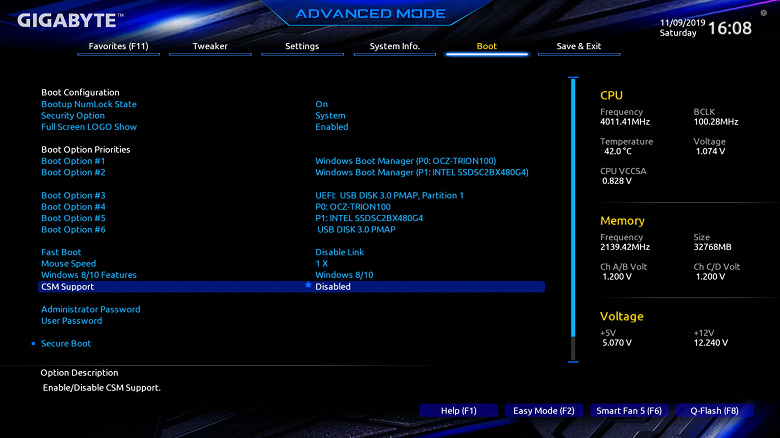The height and width of the screenshot is (438, 780).
Task: Switch to the Tweaker tab
Action: click(x=210, y=46)
